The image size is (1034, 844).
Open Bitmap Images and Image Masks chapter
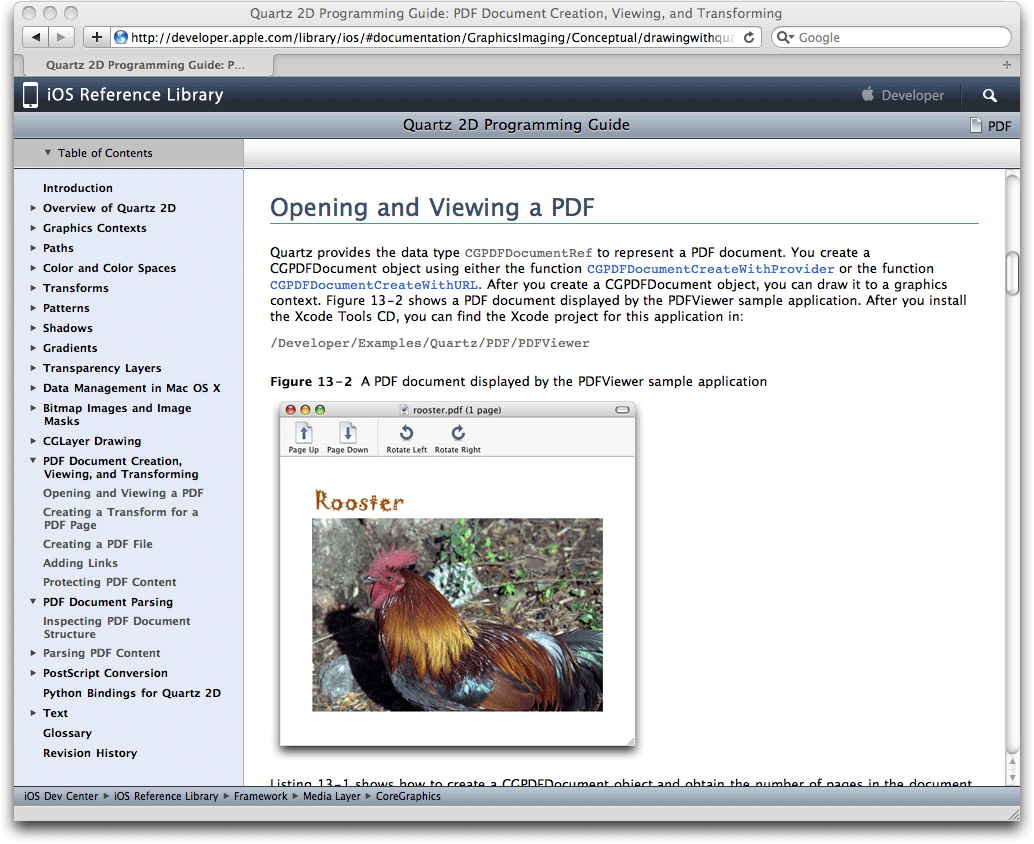[117, 414]
